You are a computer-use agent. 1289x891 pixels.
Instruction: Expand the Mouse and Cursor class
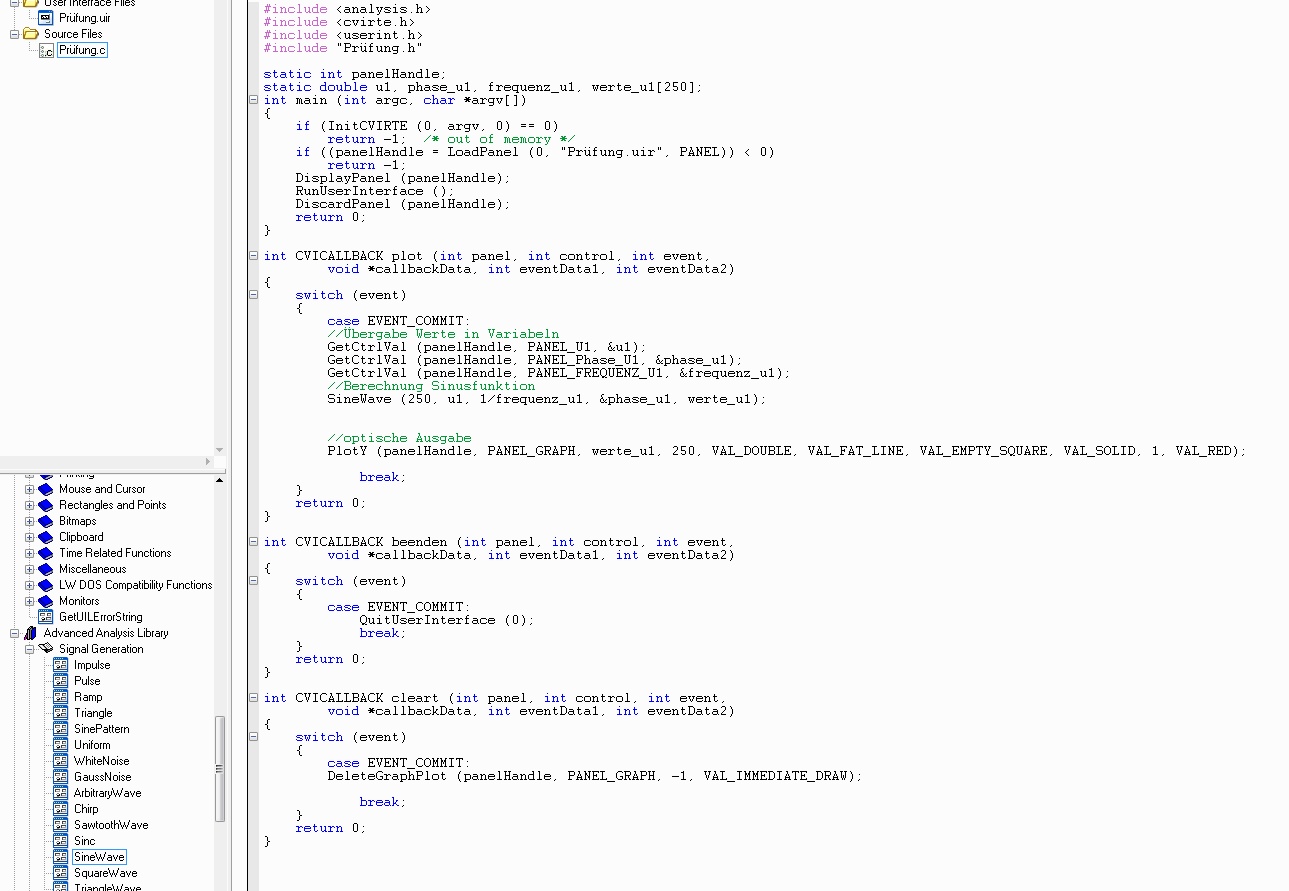(x=29, y=489)
